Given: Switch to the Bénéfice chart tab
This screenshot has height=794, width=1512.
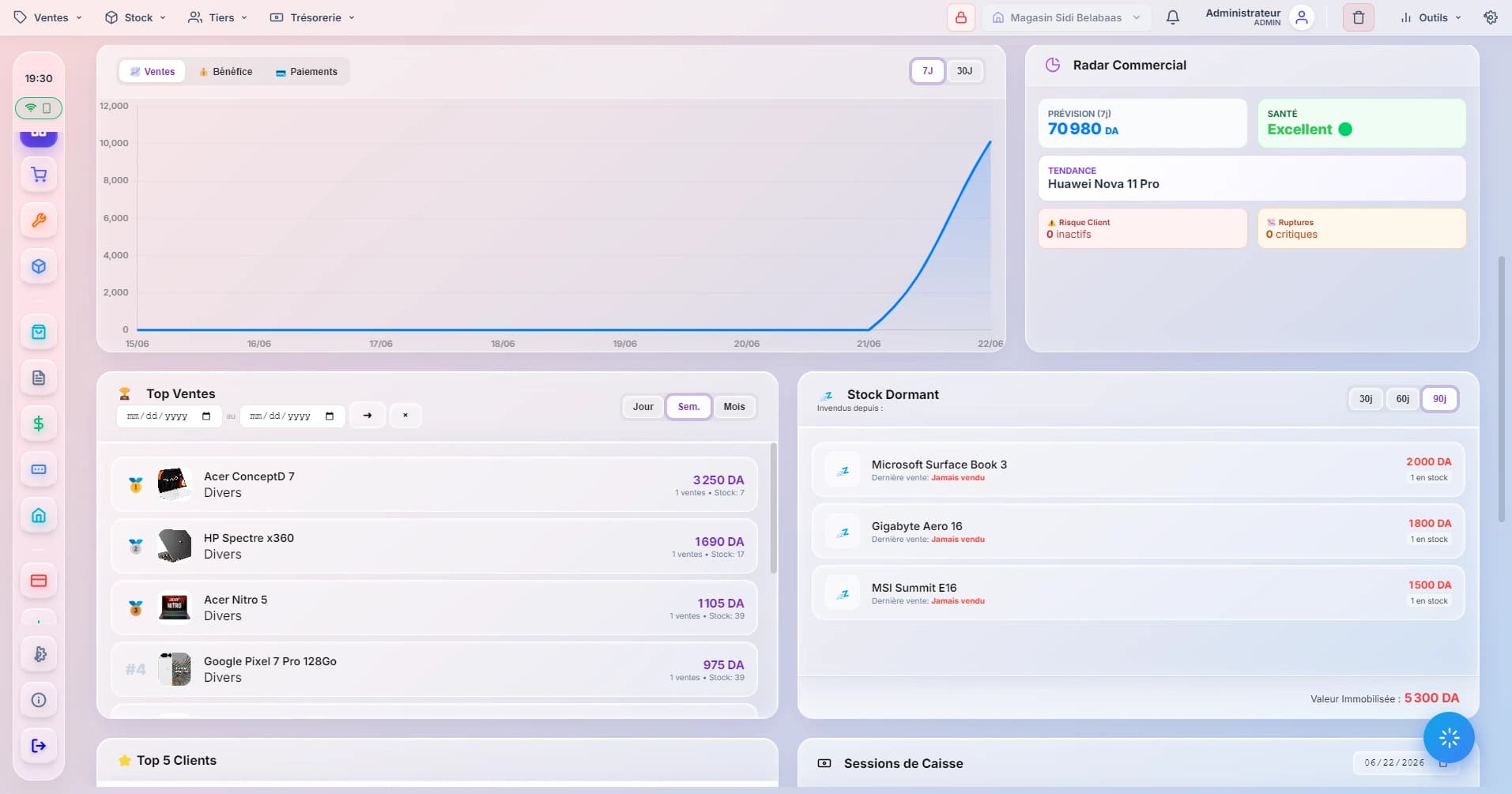Looking at the screenshot, I should point(226,71).
